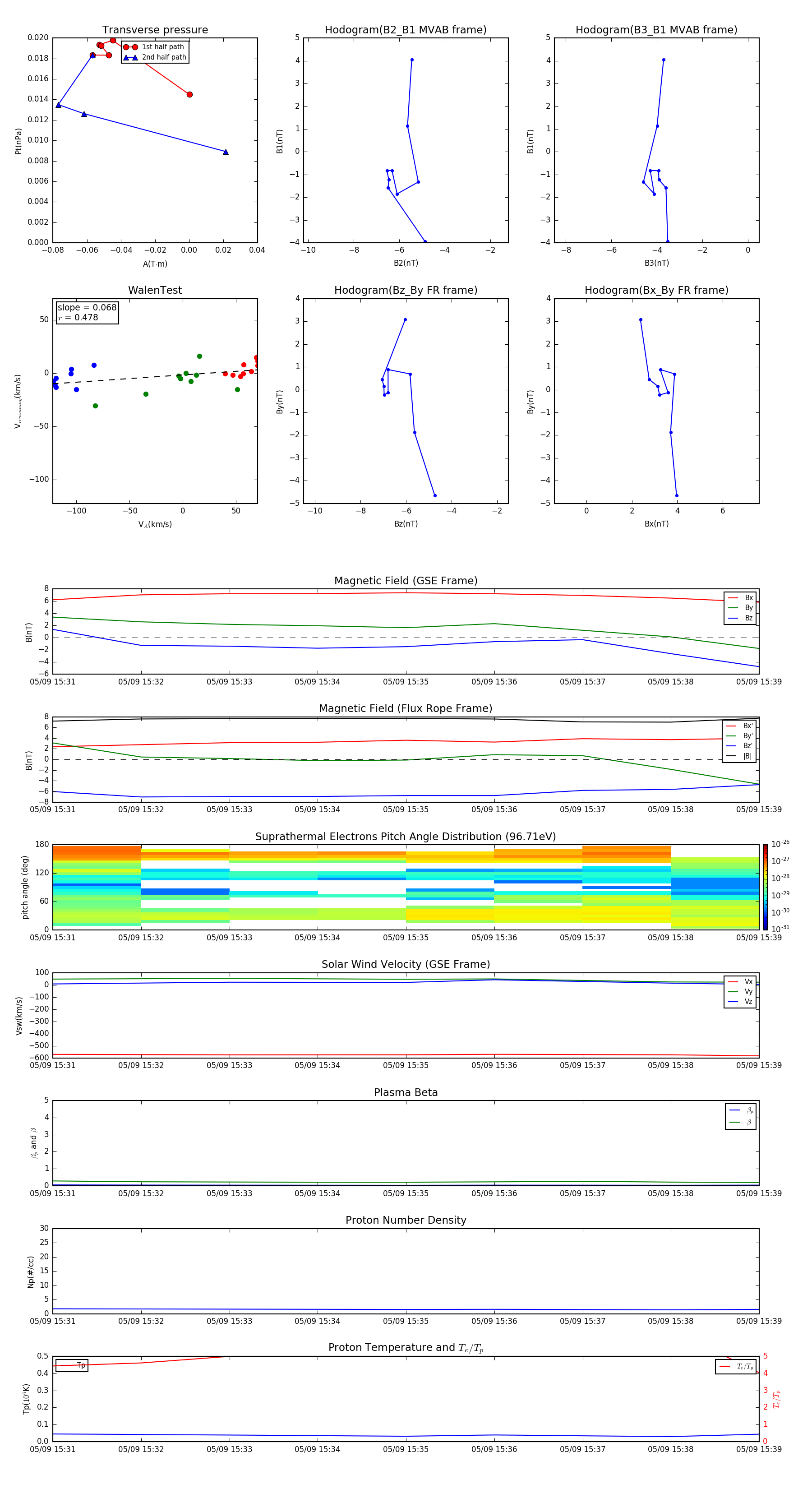
Task: Click the 'pitch angle (deg)' axis label
Action: (25, 887)
